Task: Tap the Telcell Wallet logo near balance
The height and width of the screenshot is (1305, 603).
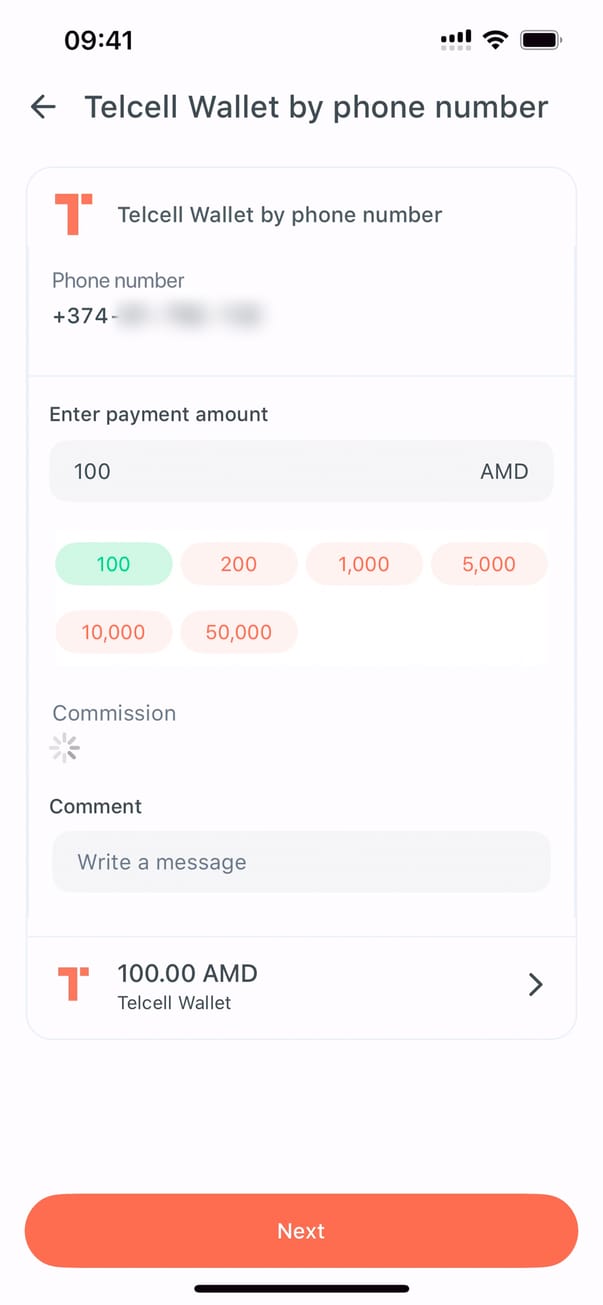Action: coord(73,984)
